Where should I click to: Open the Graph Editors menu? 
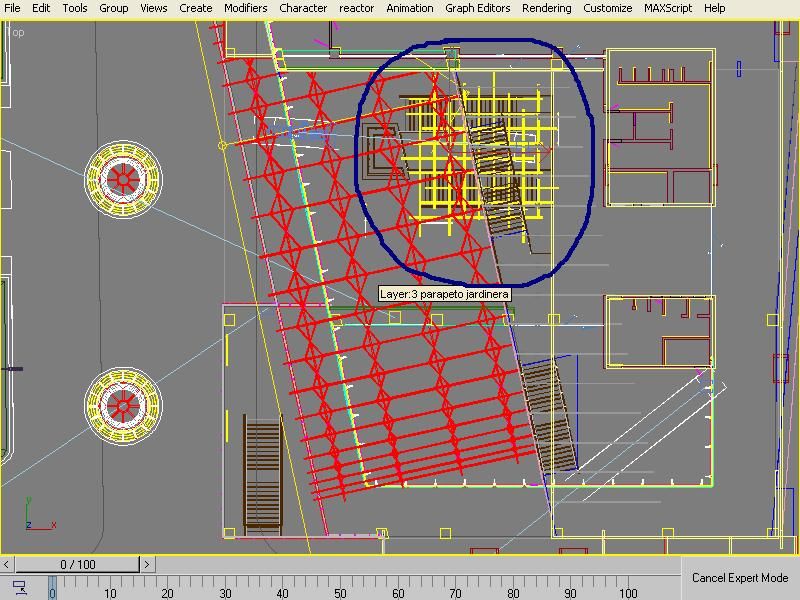[478, 8]
